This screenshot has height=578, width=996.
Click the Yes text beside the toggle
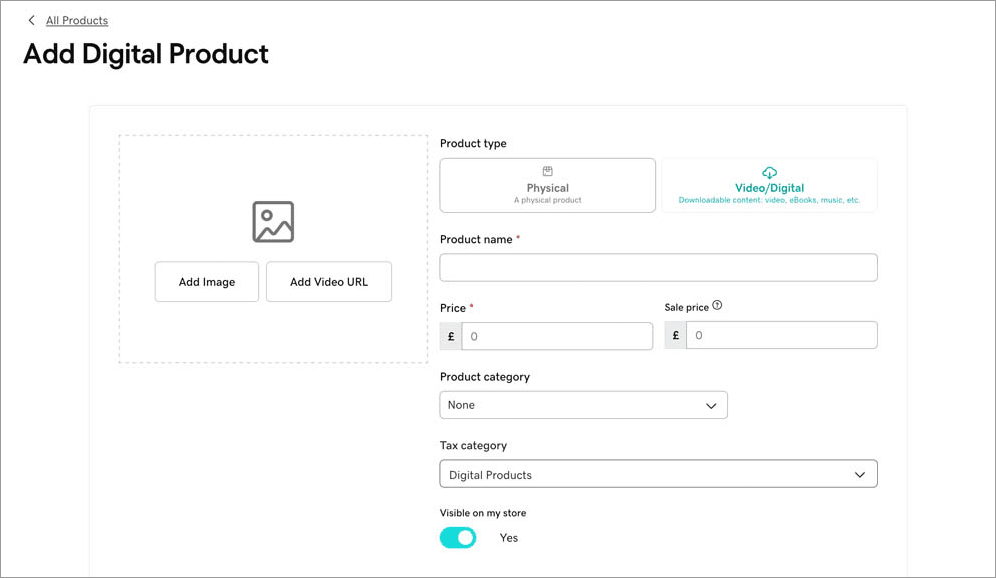509,538
